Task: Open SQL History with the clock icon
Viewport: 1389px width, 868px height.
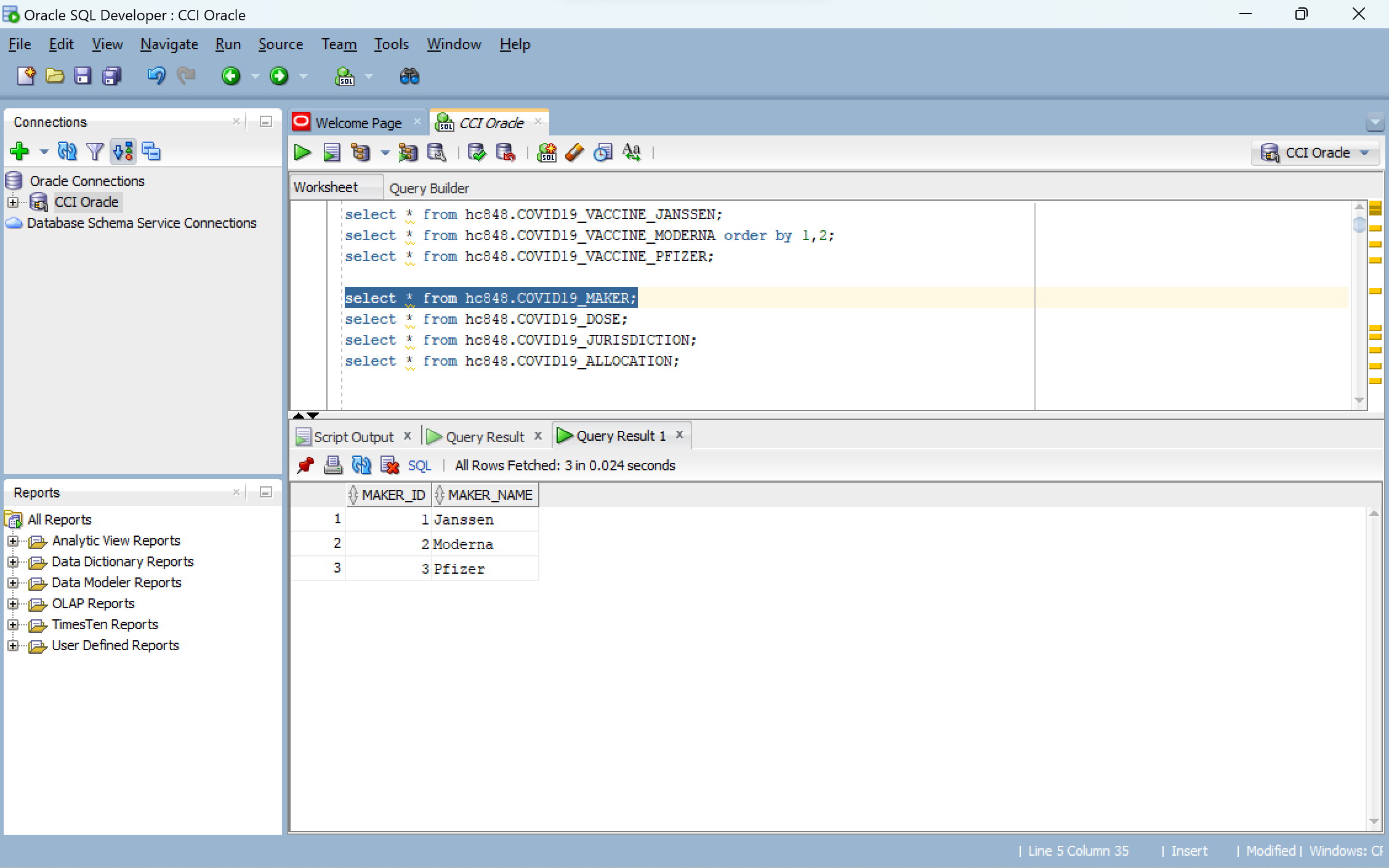Action: tap(603, 153)
